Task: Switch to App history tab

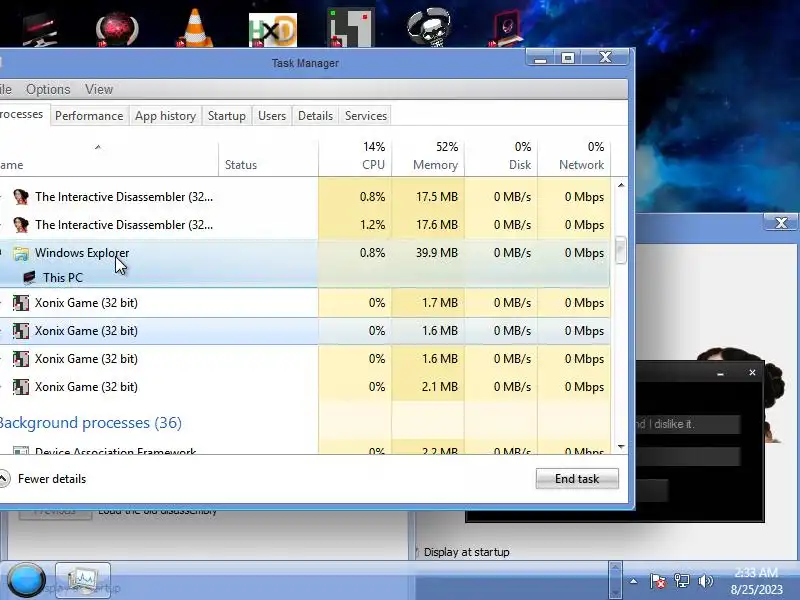Action: 165,116
